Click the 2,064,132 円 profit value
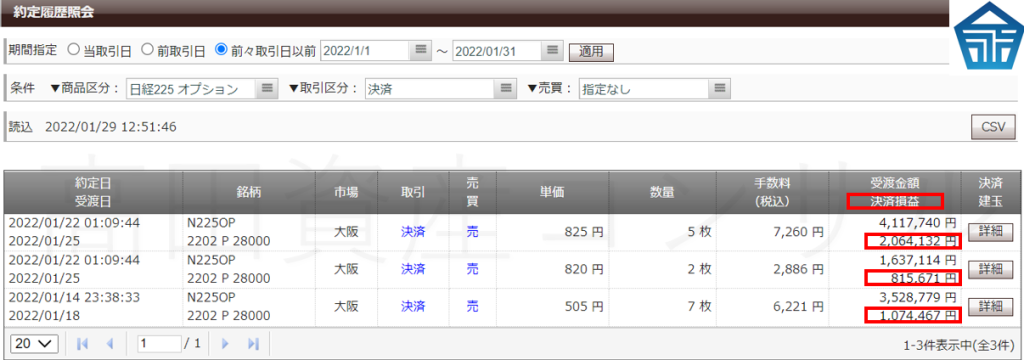This screenshot has height=360, width=1024. point(917,242)
